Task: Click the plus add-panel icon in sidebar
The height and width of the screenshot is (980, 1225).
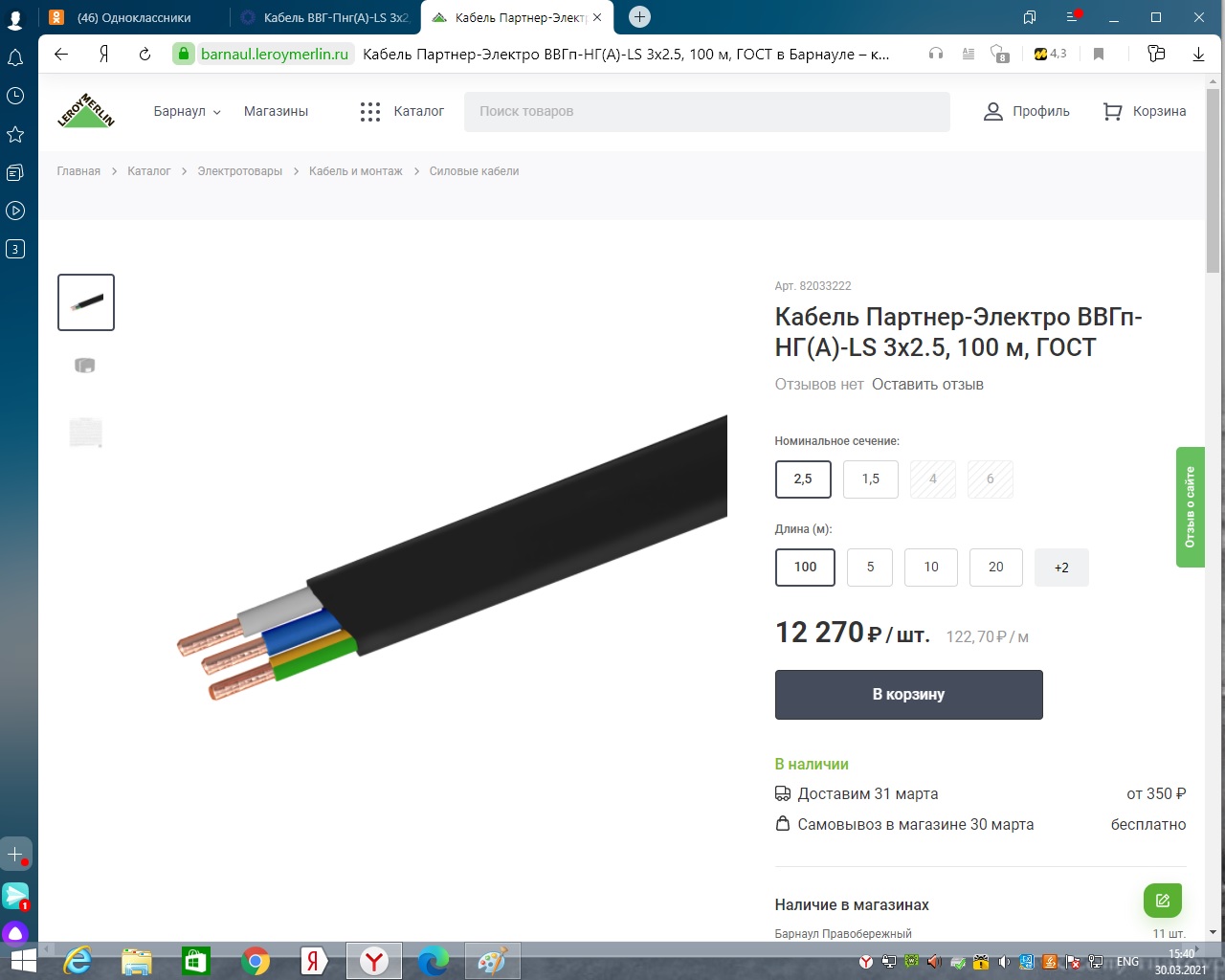Action: click(15, 854)
